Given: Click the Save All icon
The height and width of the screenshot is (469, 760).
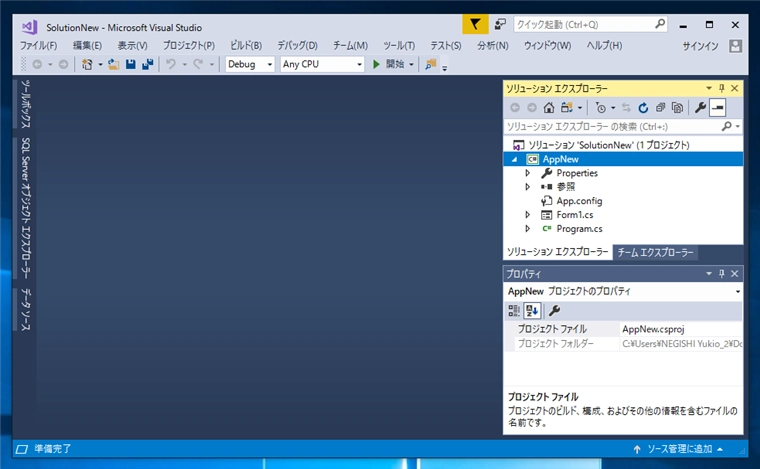Looking at the screenshot, I should 147,64.
